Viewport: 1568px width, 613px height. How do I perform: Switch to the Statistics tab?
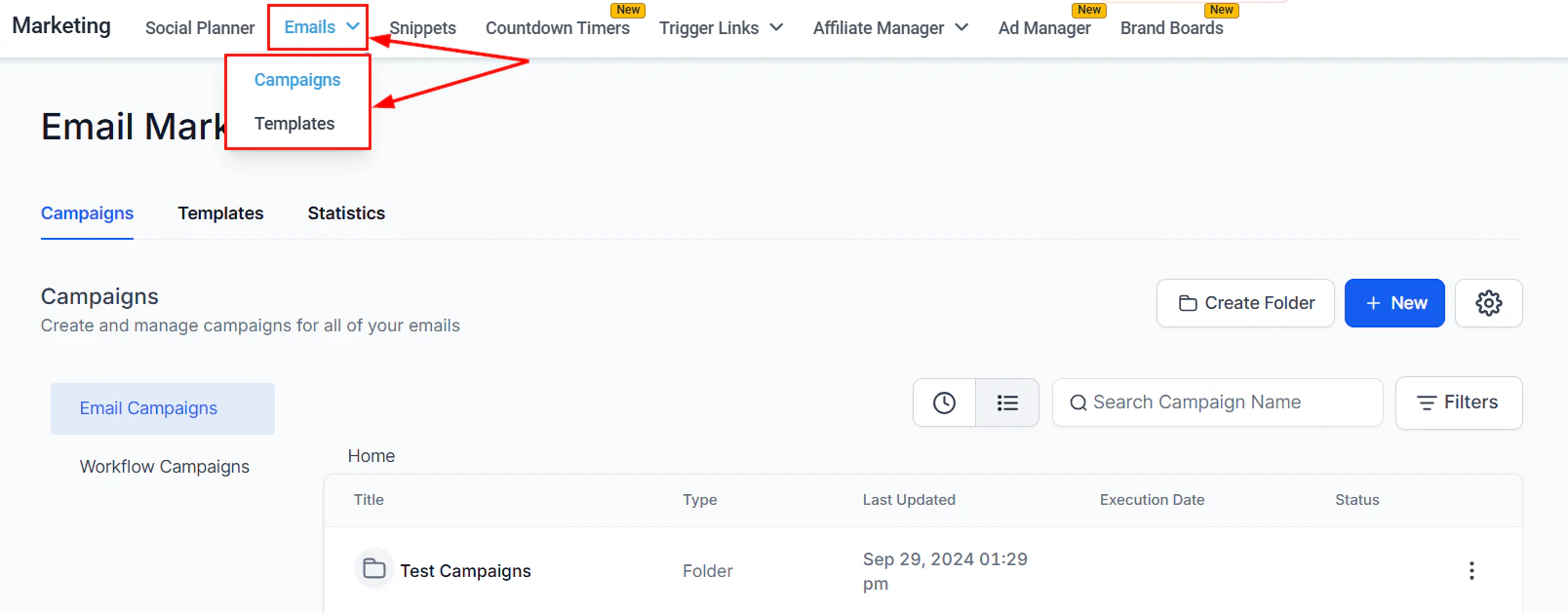(x=346, y=213)
